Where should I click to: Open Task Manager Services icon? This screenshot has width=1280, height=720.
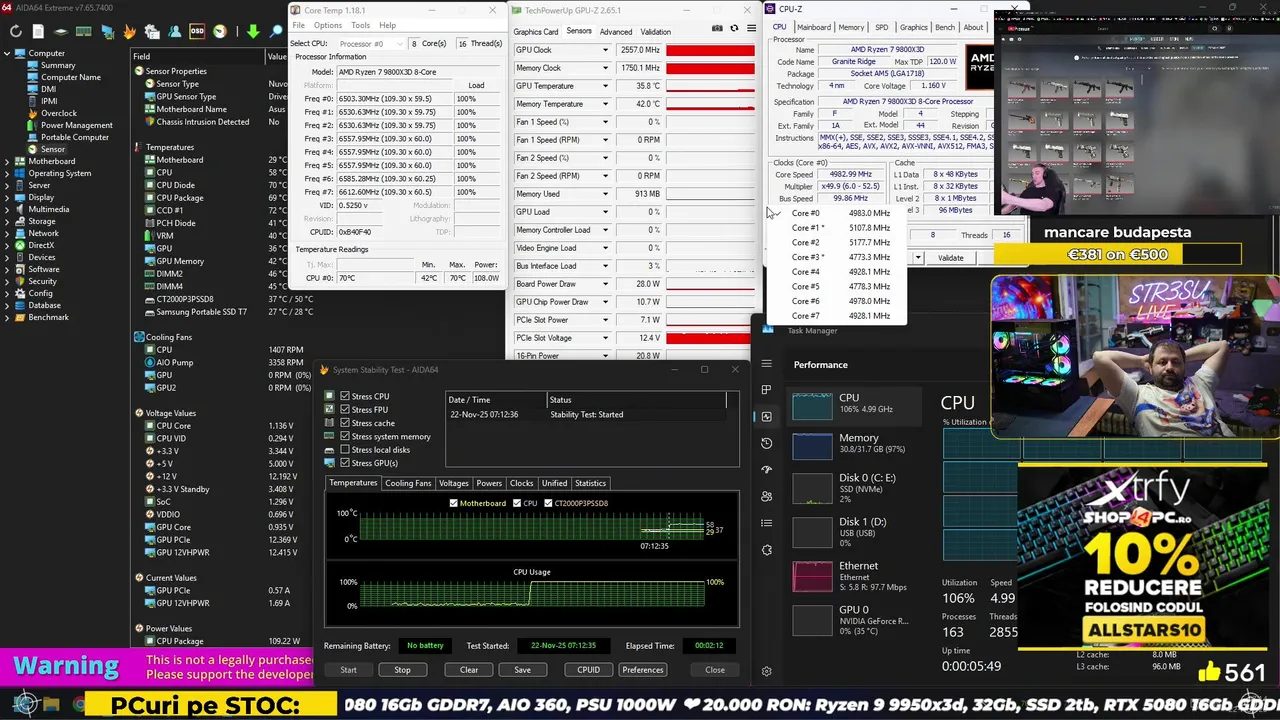coord(767,549)
